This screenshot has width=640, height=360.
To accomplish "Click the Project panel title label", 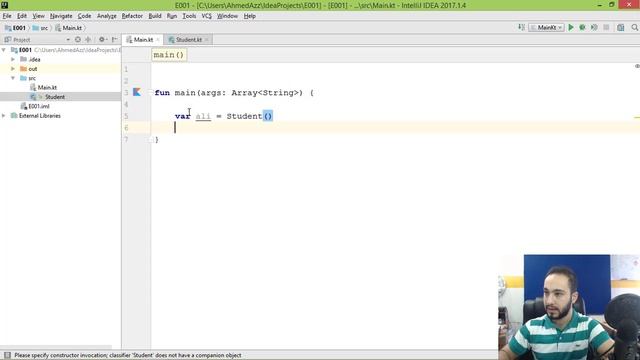I will 22,40.
